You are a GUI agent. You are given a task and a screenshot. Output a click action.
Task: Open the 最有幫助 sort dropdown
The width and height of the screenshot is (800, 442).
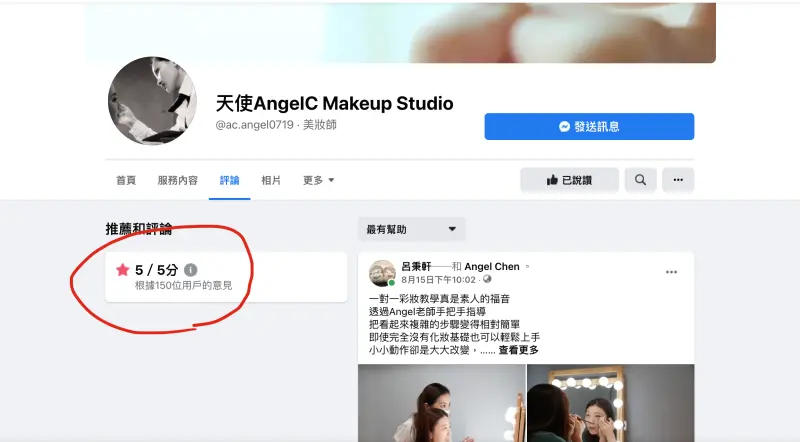click(x=412, y=230)
